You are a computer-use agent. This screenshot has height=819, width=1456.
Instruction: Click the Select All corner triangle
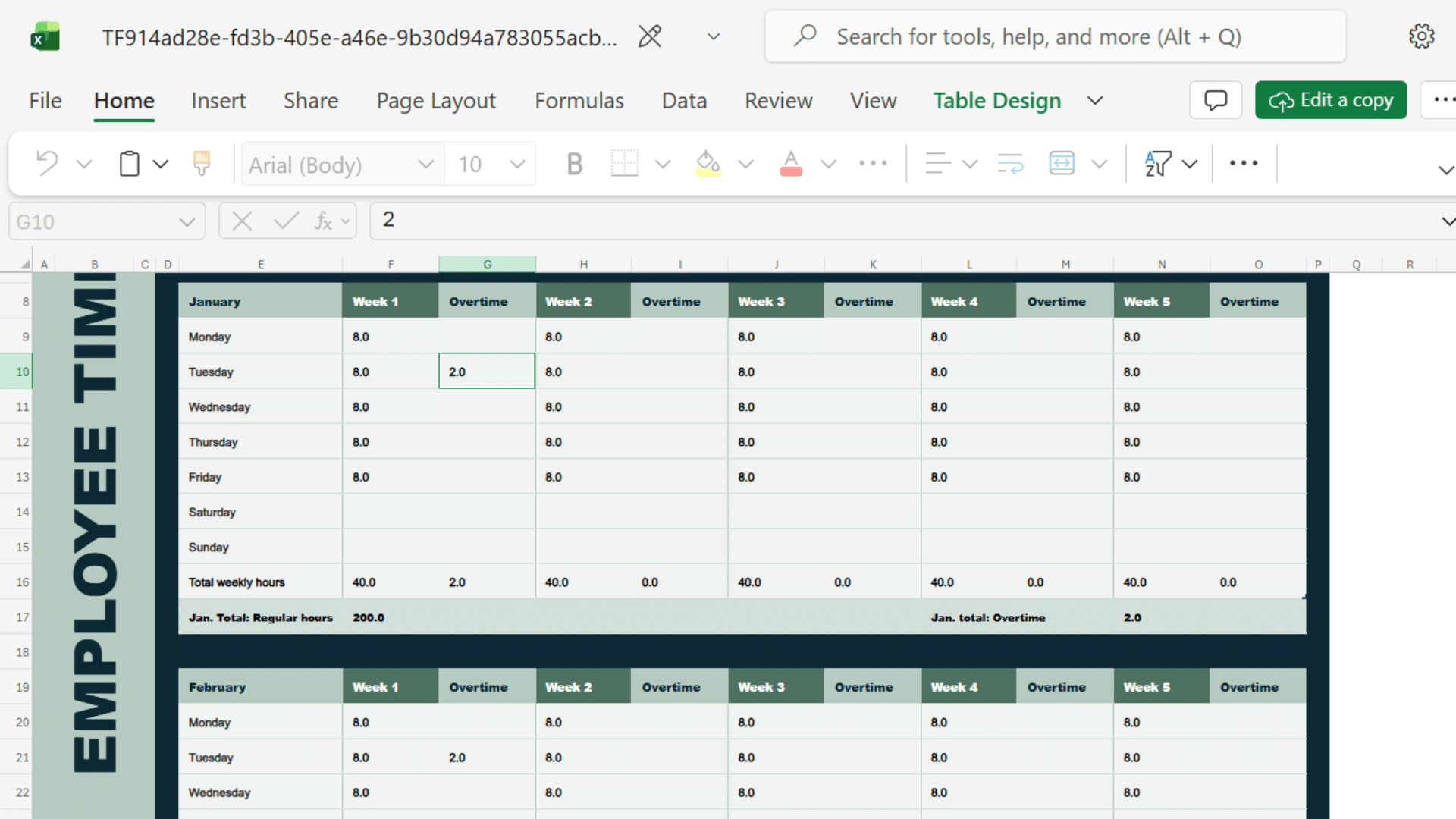pyautogui.click(x=24, y=264)
